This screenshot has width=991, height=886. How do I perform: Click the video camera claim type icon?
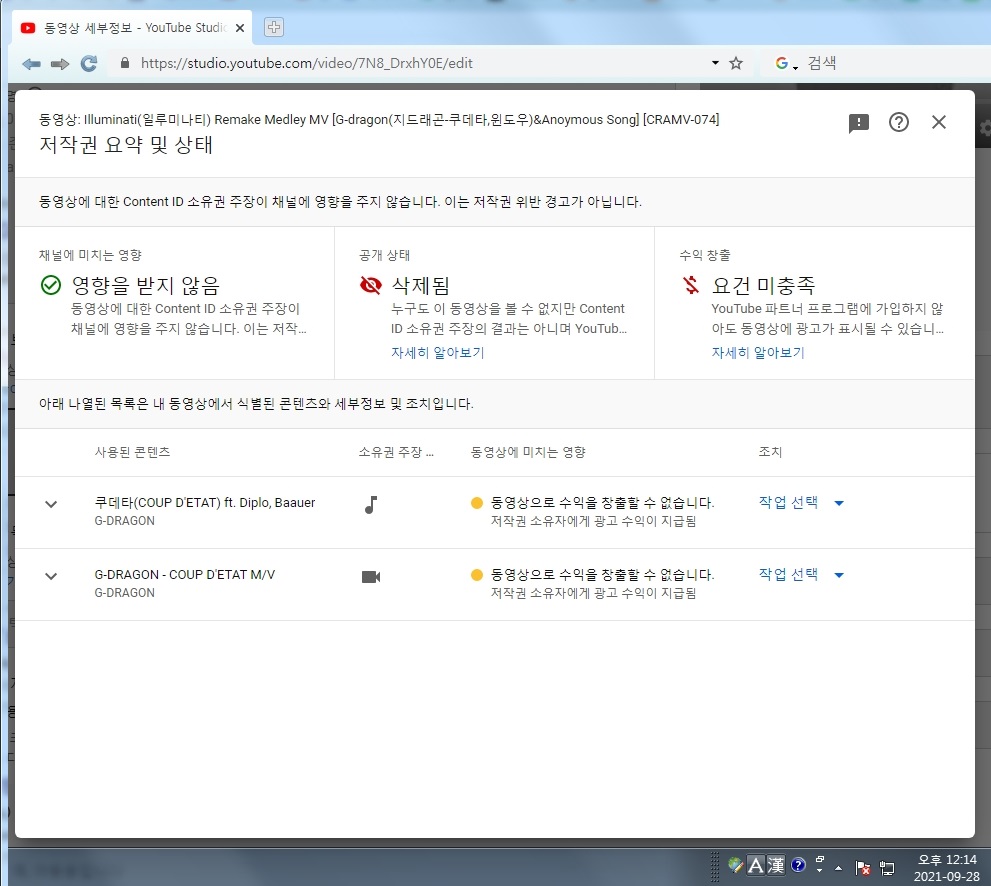click(371, 576)
